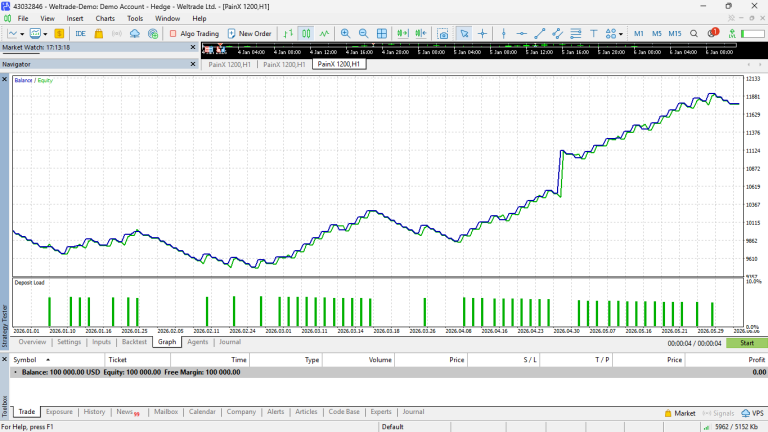Click the green Start button
The width and height of the screenshot is (768, 432).
(747, 343)
